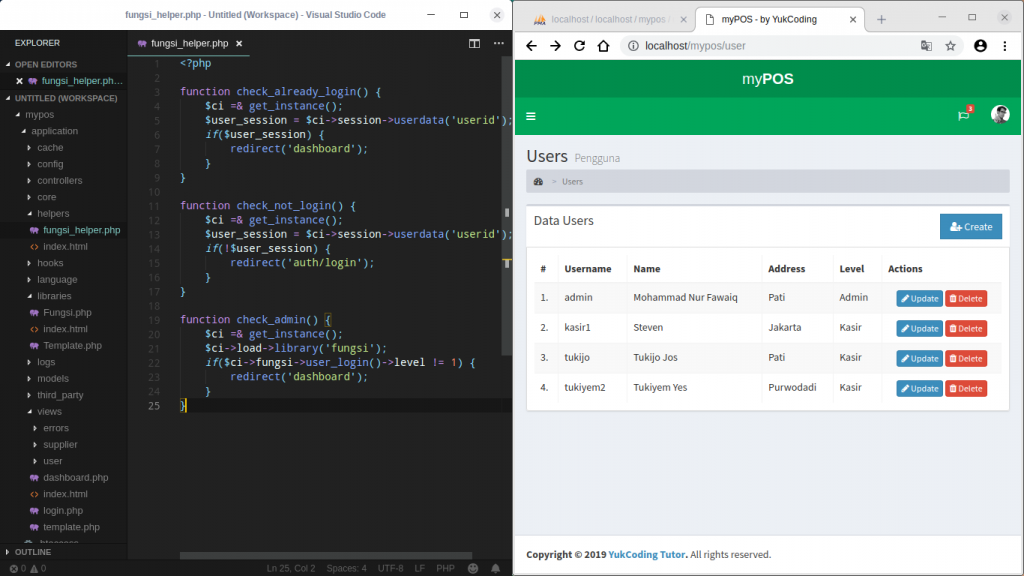The height and width of the screenshot is (576, 1024).
Task: Expand the models folder in explorer
Action: coord(52,378)
